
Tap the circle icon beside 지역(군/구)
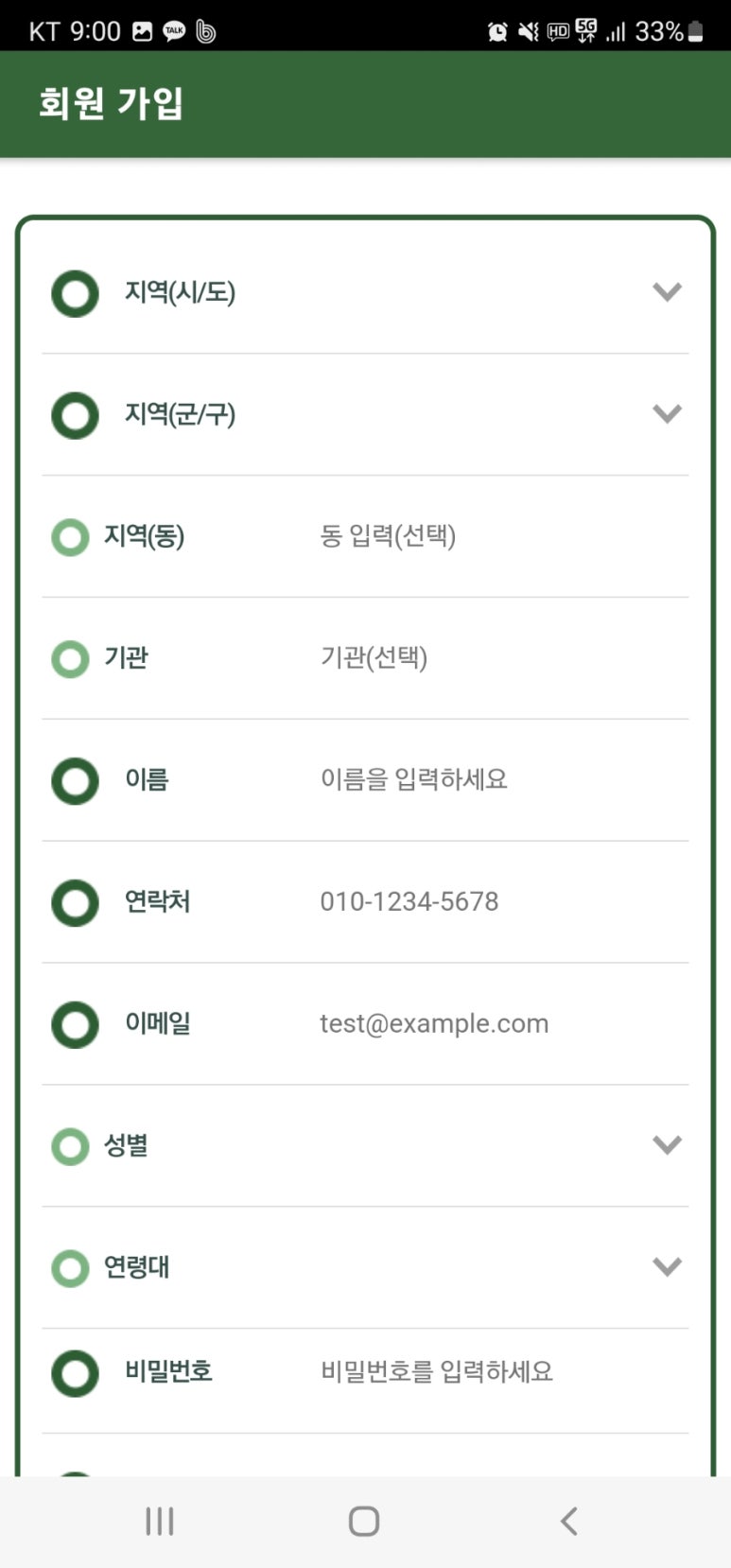point(75,415)
